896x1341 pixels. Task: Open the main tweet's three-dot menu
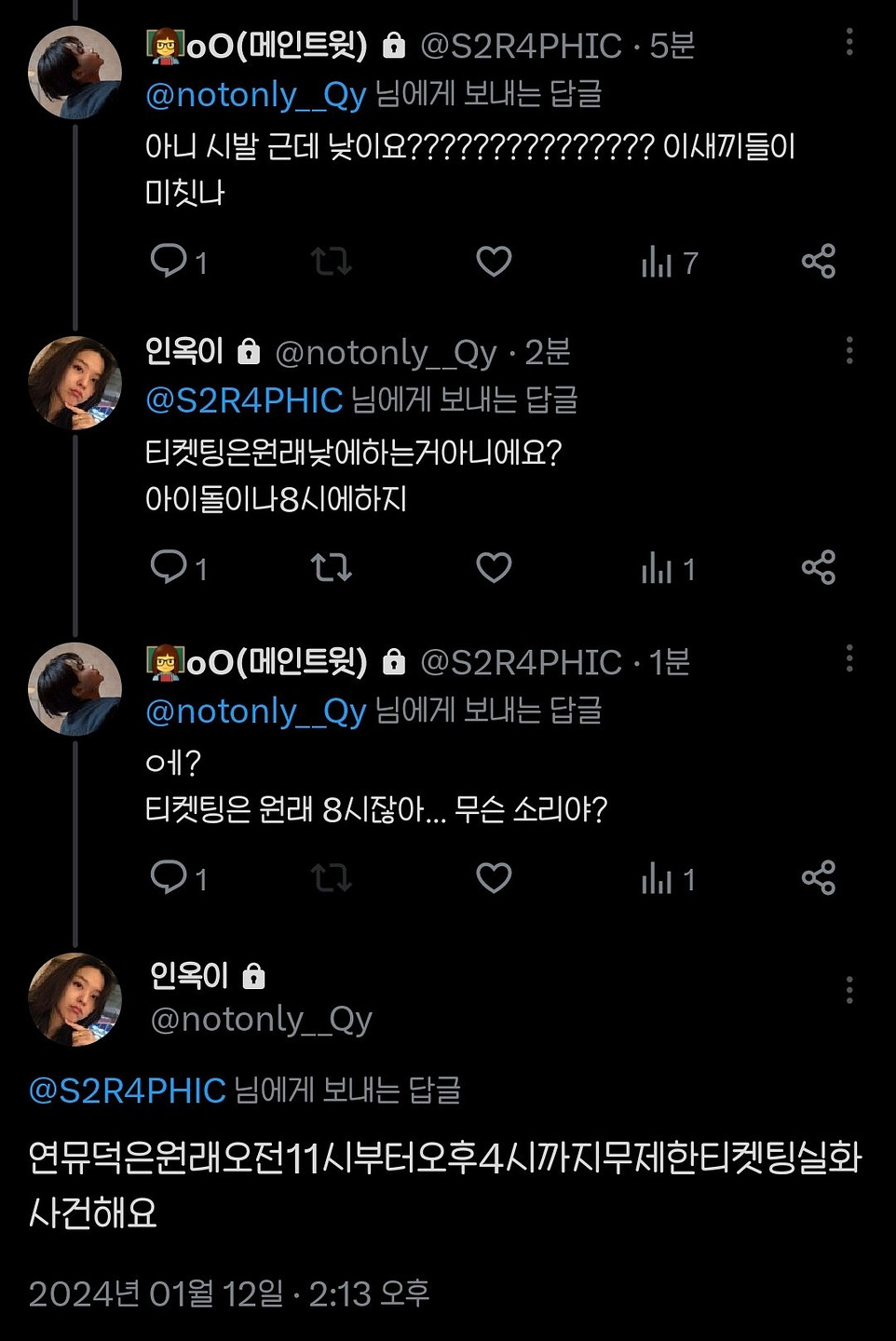848,990
